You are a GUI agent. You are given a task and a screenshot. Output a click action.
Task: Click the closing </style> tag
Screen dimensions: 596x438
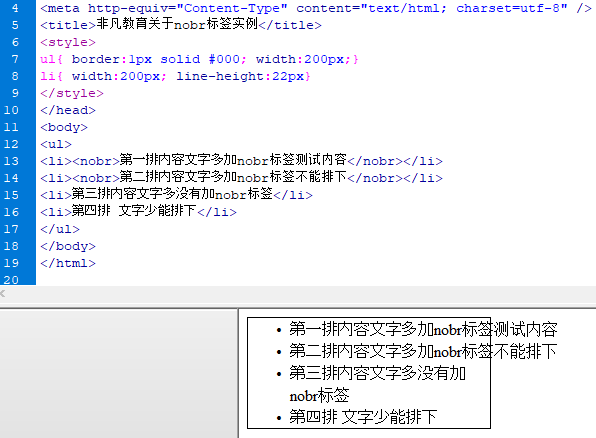72,93
